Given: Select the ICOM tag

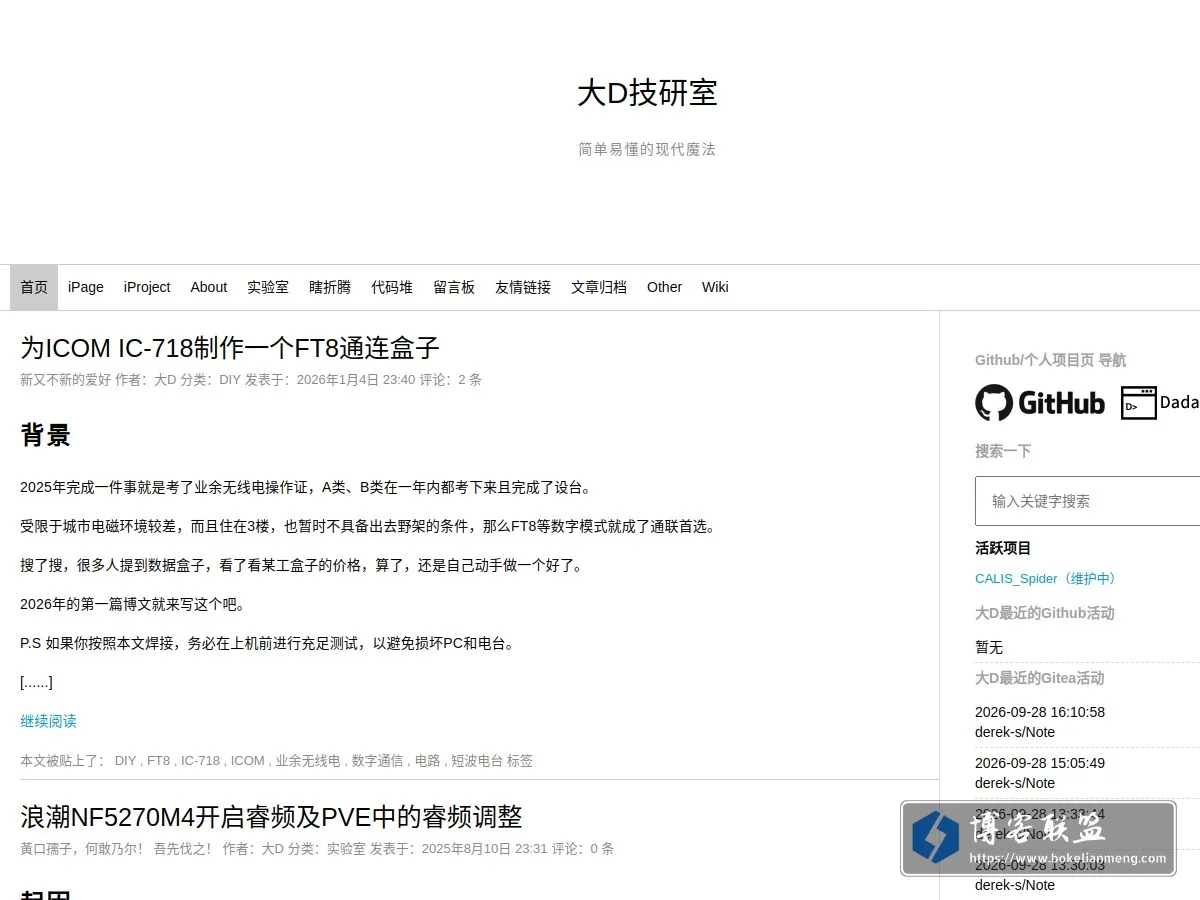Looking at the screenshot, I should pos(248,761).
